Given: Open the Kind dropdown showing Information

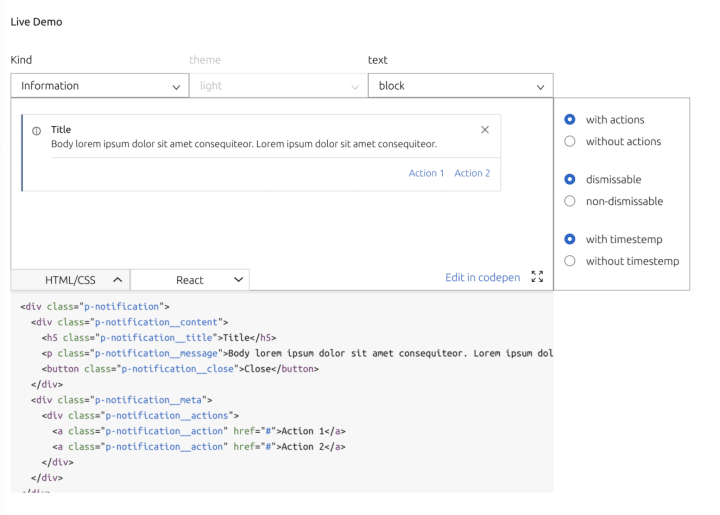Looking at the screenshot, I should click(x=100, y=86).
